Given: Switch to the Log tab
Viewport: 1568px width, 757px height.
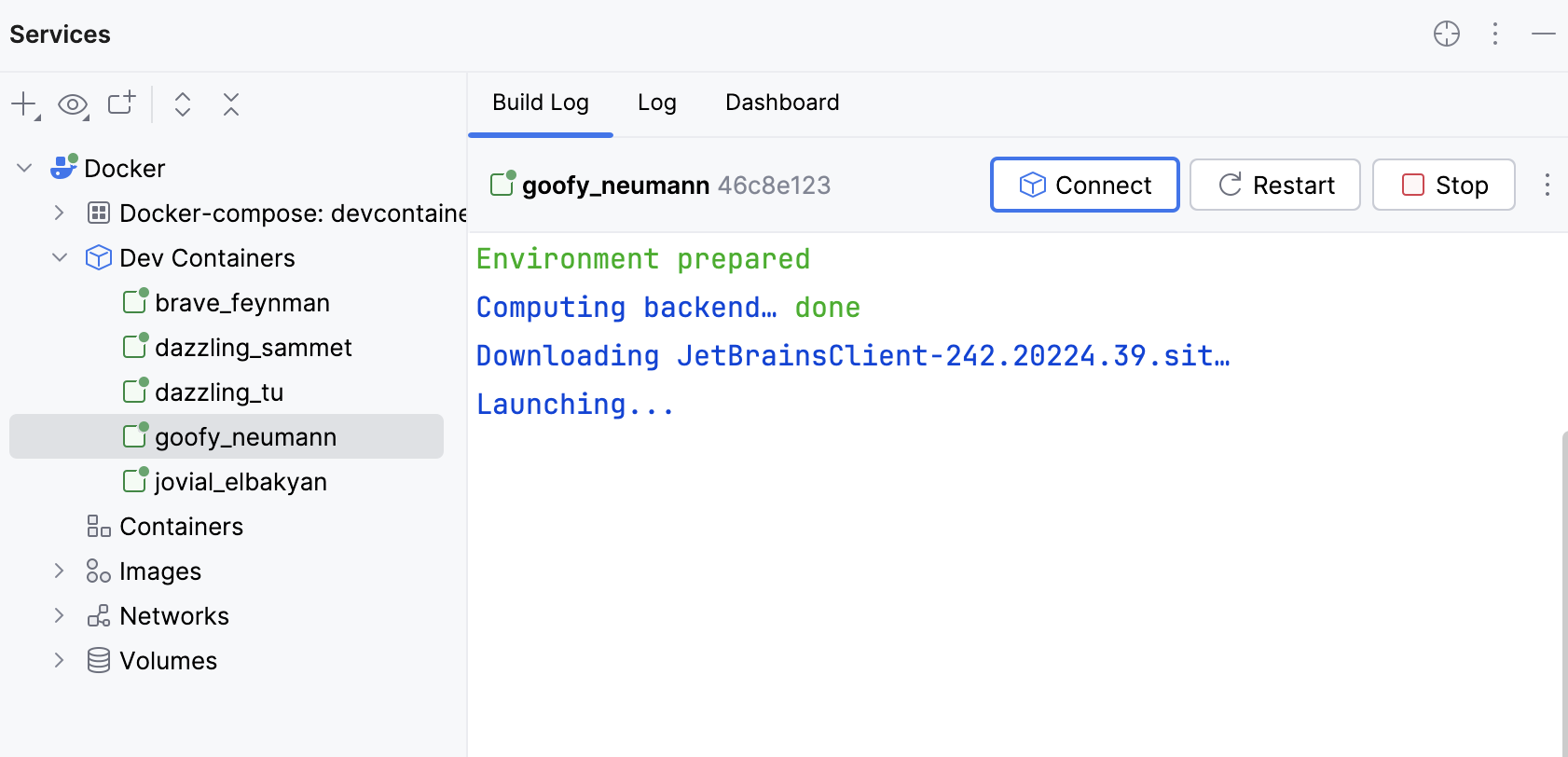Looking at the screenshot, I should point(656,103).
